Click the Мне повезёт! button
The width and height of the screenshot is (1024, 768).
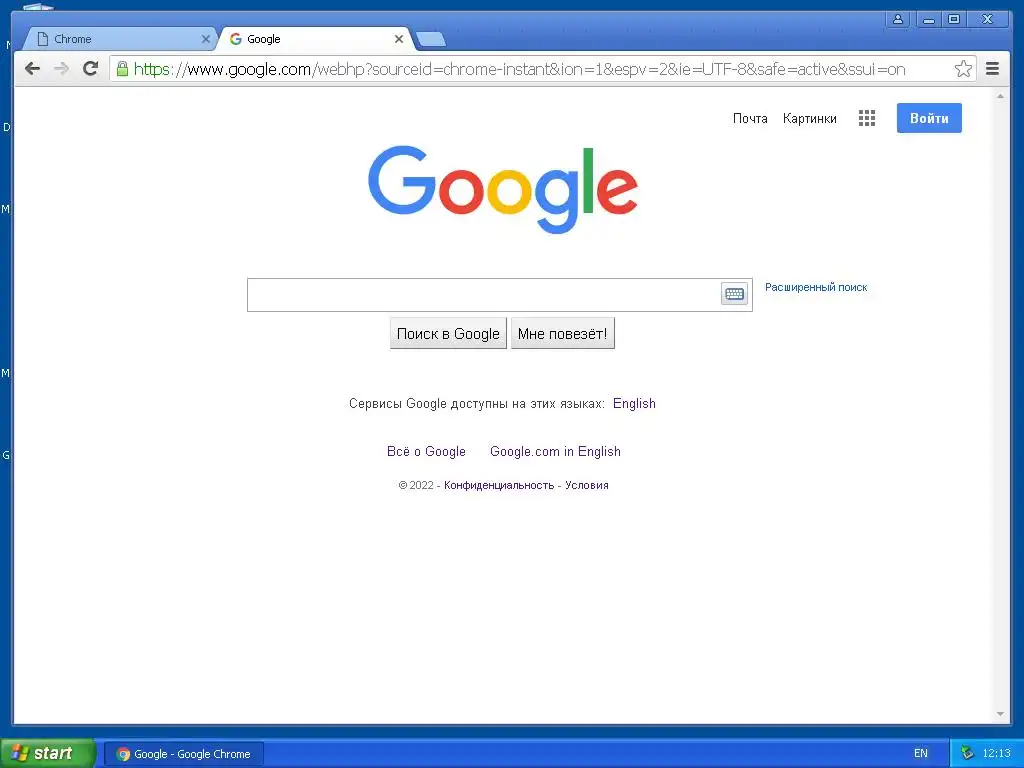click(562, 334)
